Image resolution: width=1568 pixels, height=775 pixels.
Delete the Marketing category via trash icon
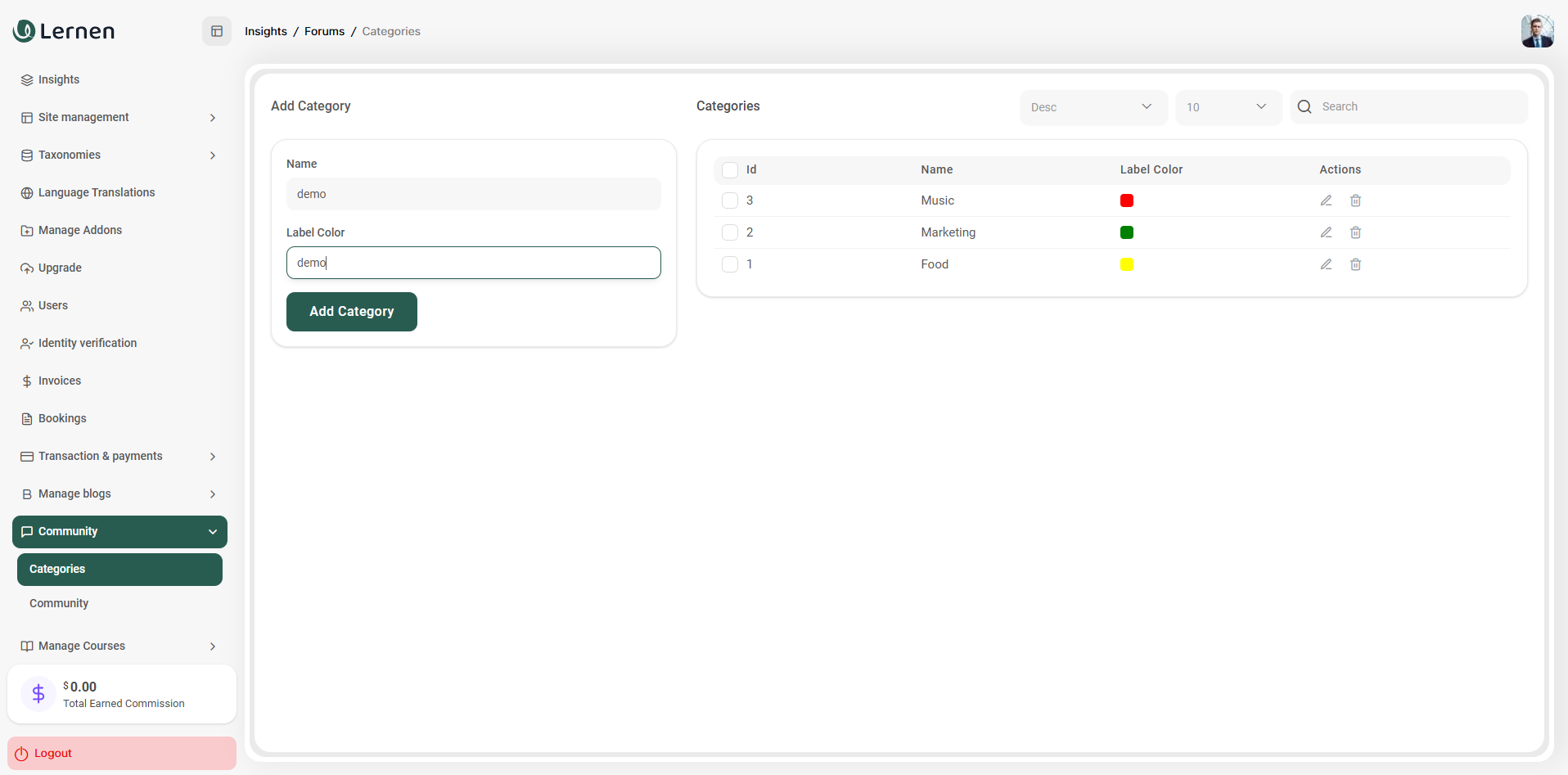1355,232
